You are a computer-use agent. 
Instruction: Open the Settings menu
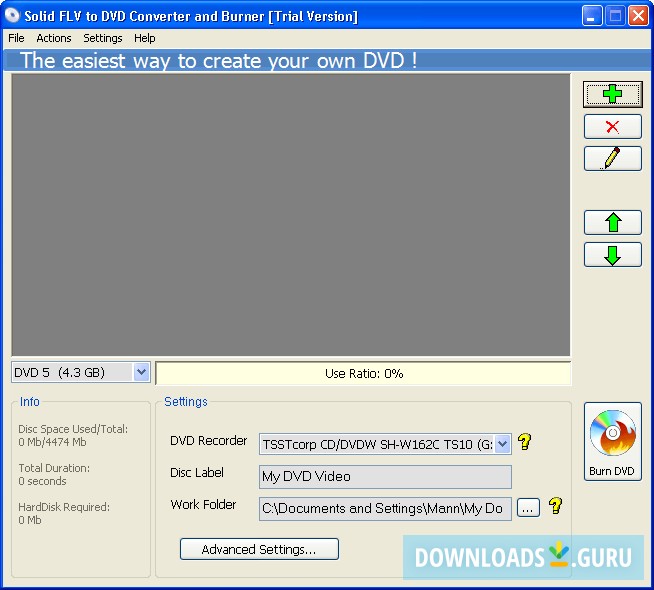coord(103,38)
